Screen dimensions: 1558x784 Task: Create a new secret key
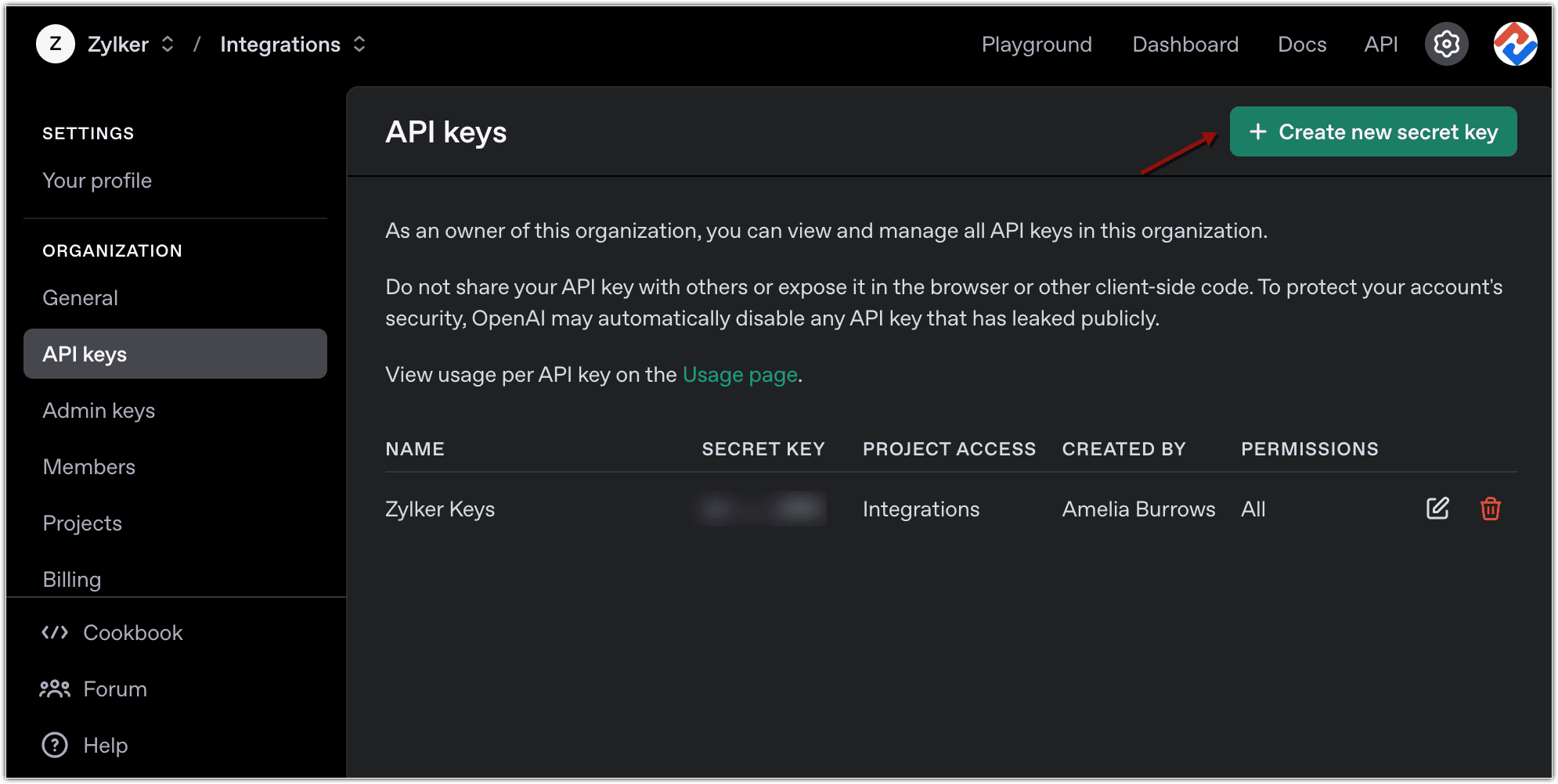1372,131
